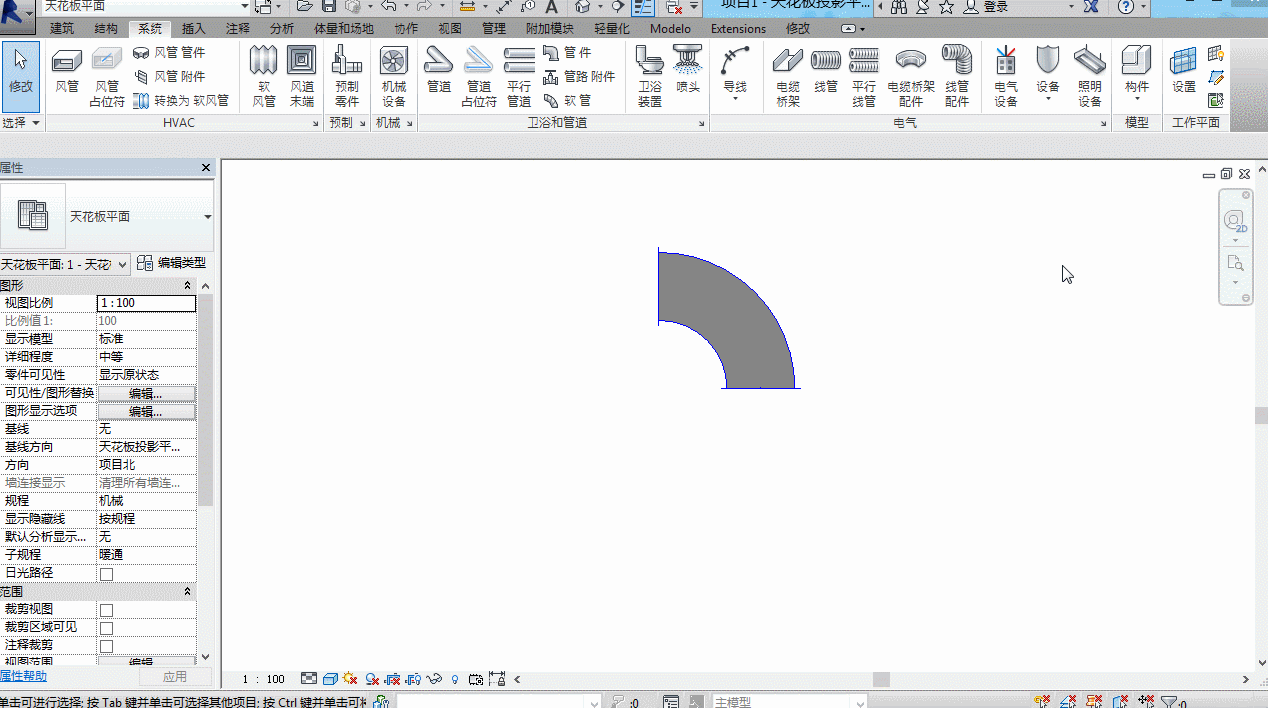Click the 线管 conduit tool
1268x708 pixels.
pos(826,71)
